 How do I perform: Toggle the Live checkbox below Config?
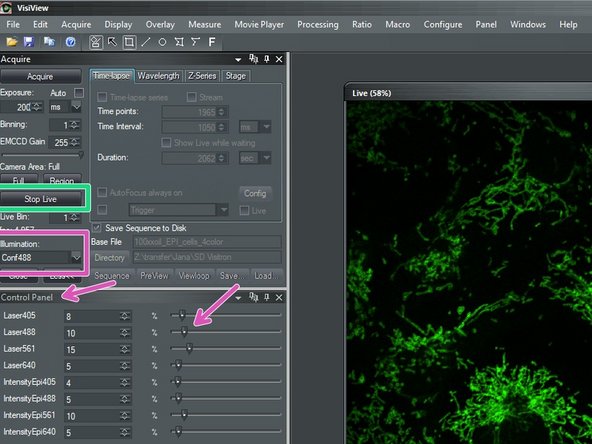(x=244, y=210)
